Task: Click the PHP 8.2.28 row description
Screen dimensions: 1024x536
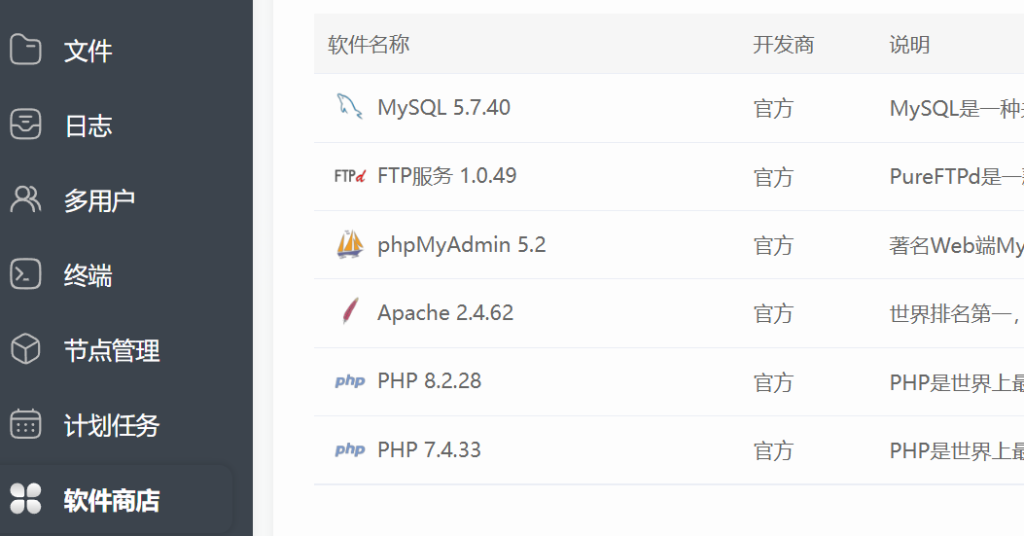Action: [x=957, y=382]
